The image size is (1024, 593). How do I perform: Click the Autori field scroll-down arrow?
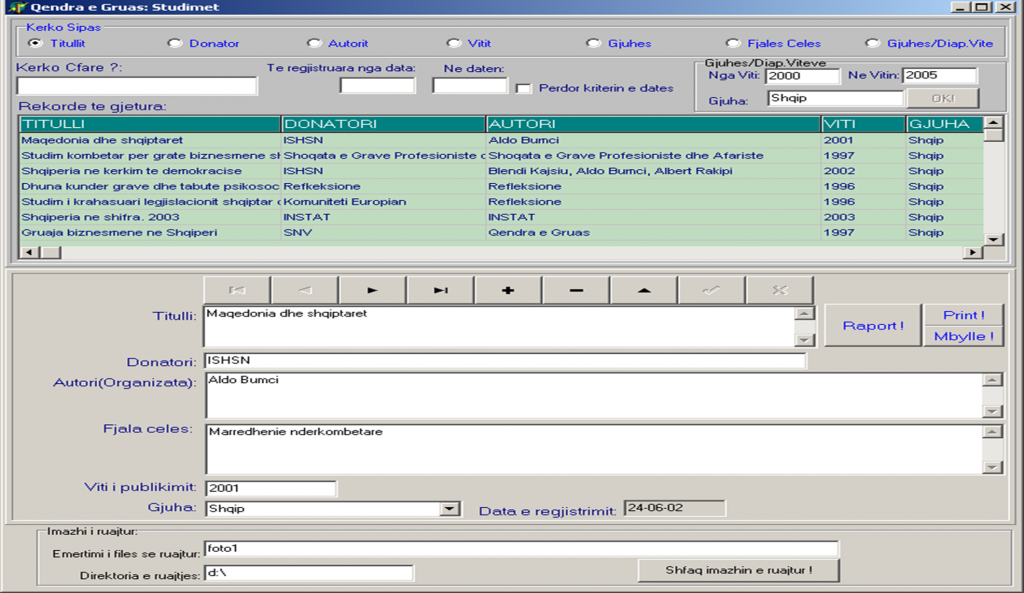click(x=993, y=411)
